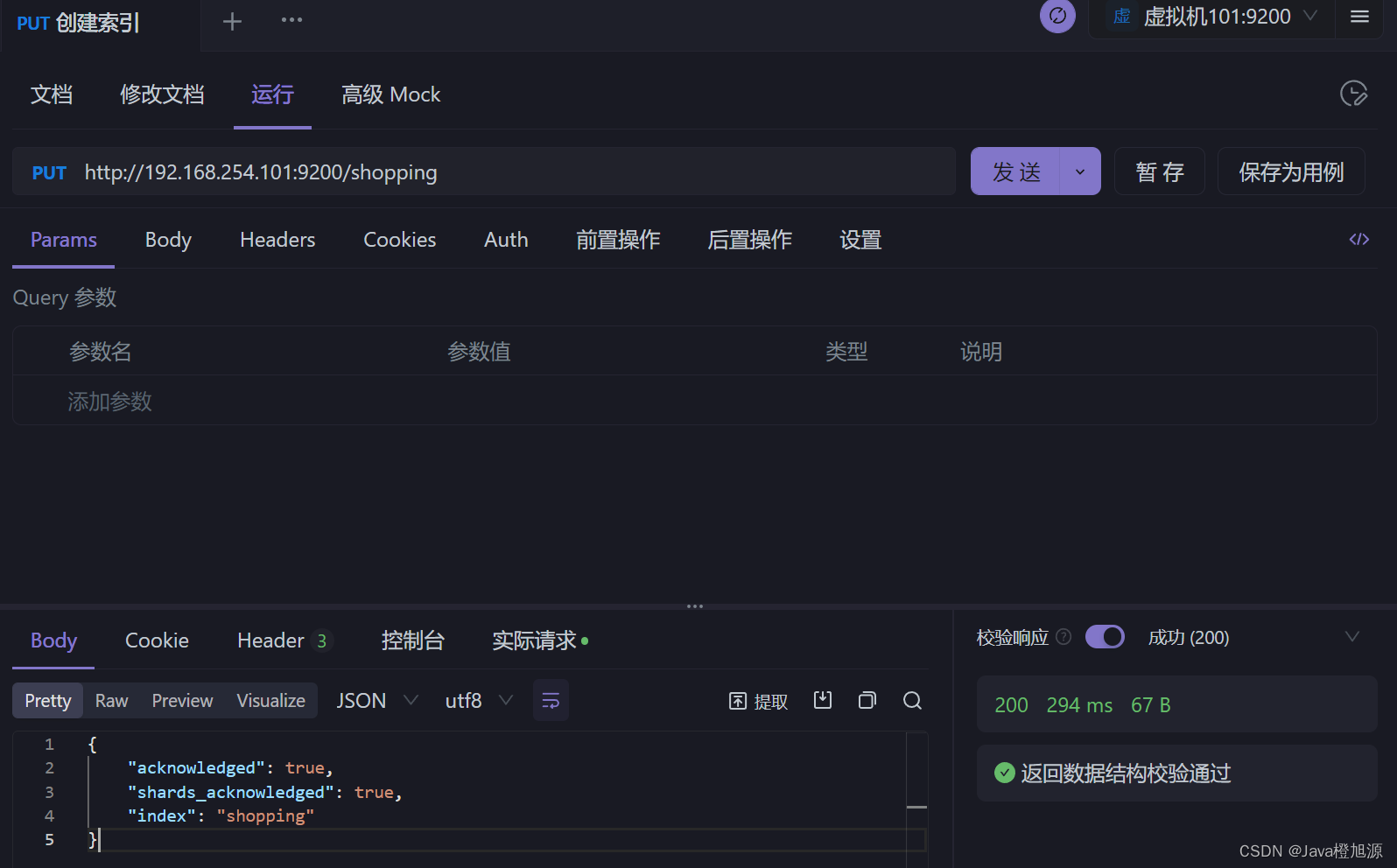This screenshot has height=868, width=1397.
Task: Toggle word wrap icon in response toolbar
Action: [x=551, y=700]
